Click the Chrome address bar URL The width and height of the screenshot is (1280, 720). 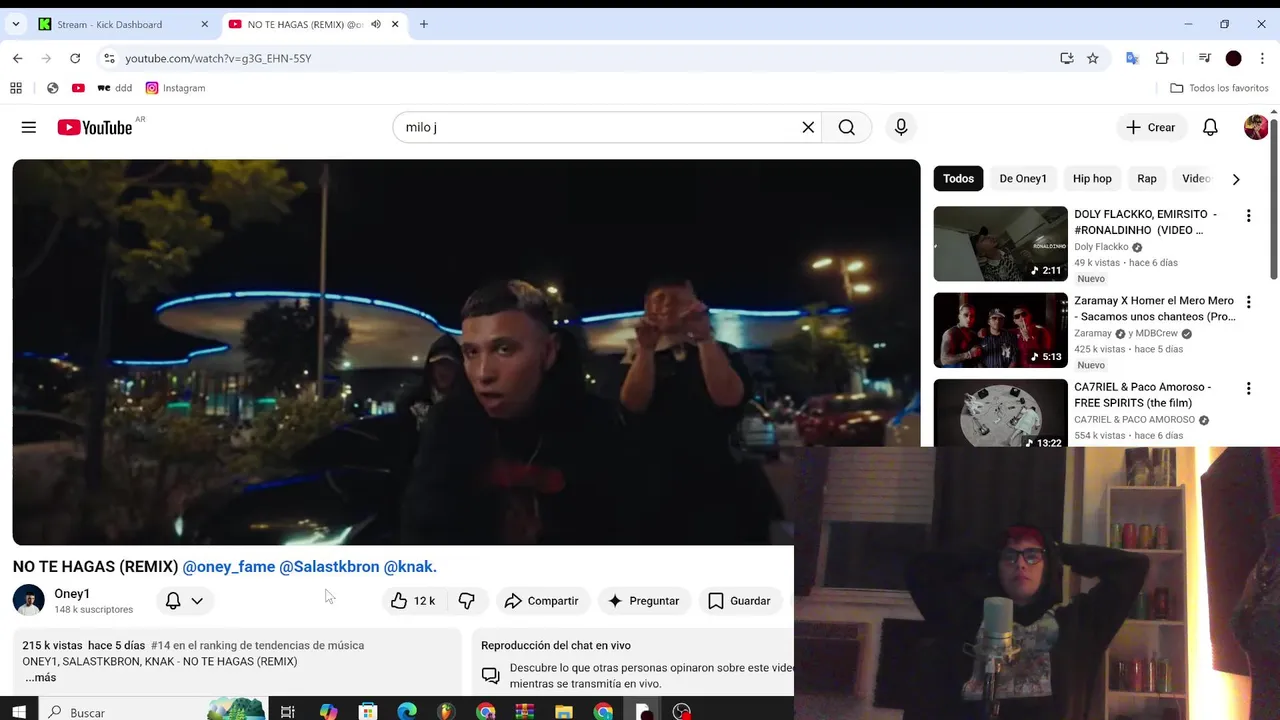[x=218, y=58]
